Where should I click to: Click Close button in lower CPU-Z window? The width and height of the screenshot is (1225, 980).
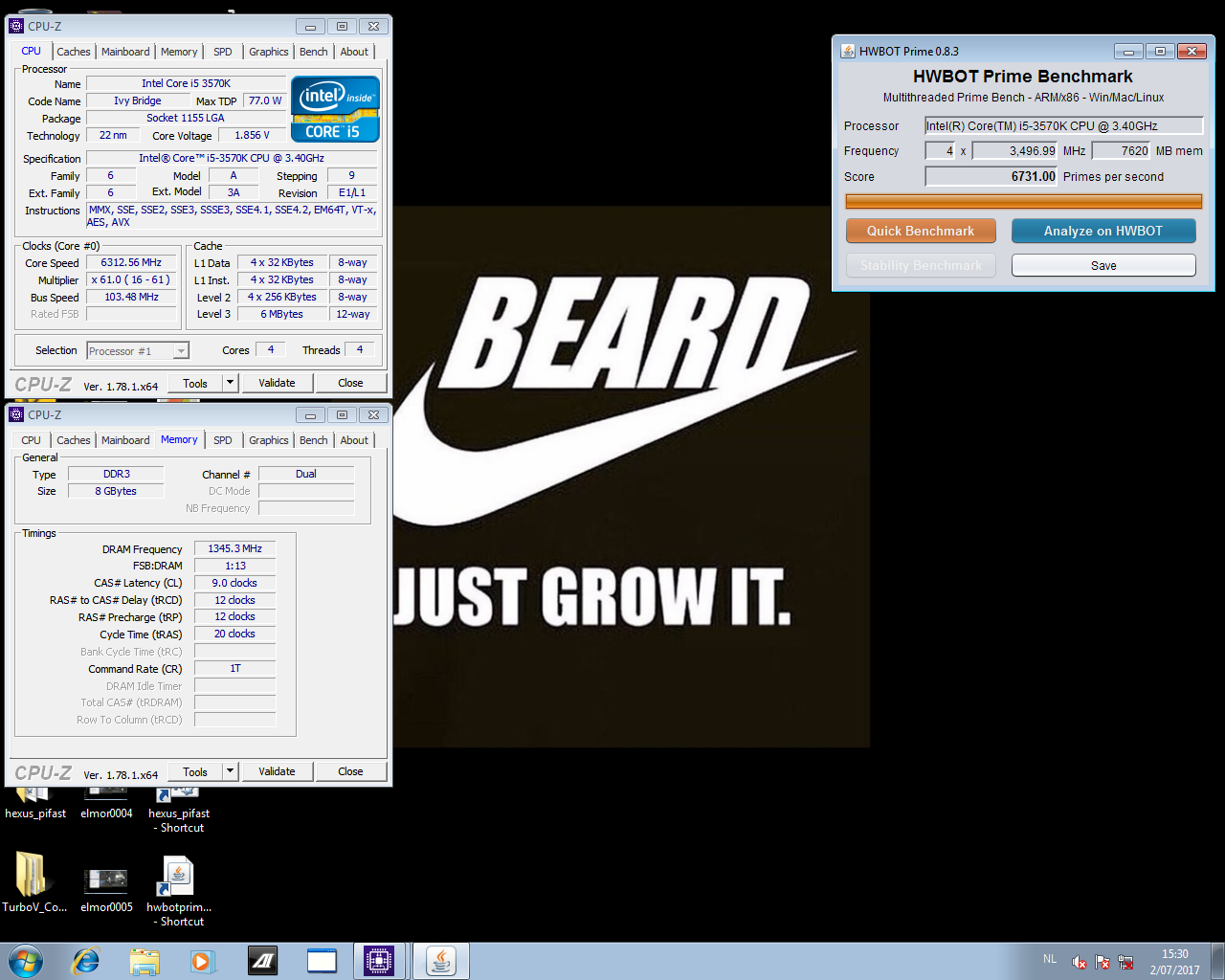point(350,771)
